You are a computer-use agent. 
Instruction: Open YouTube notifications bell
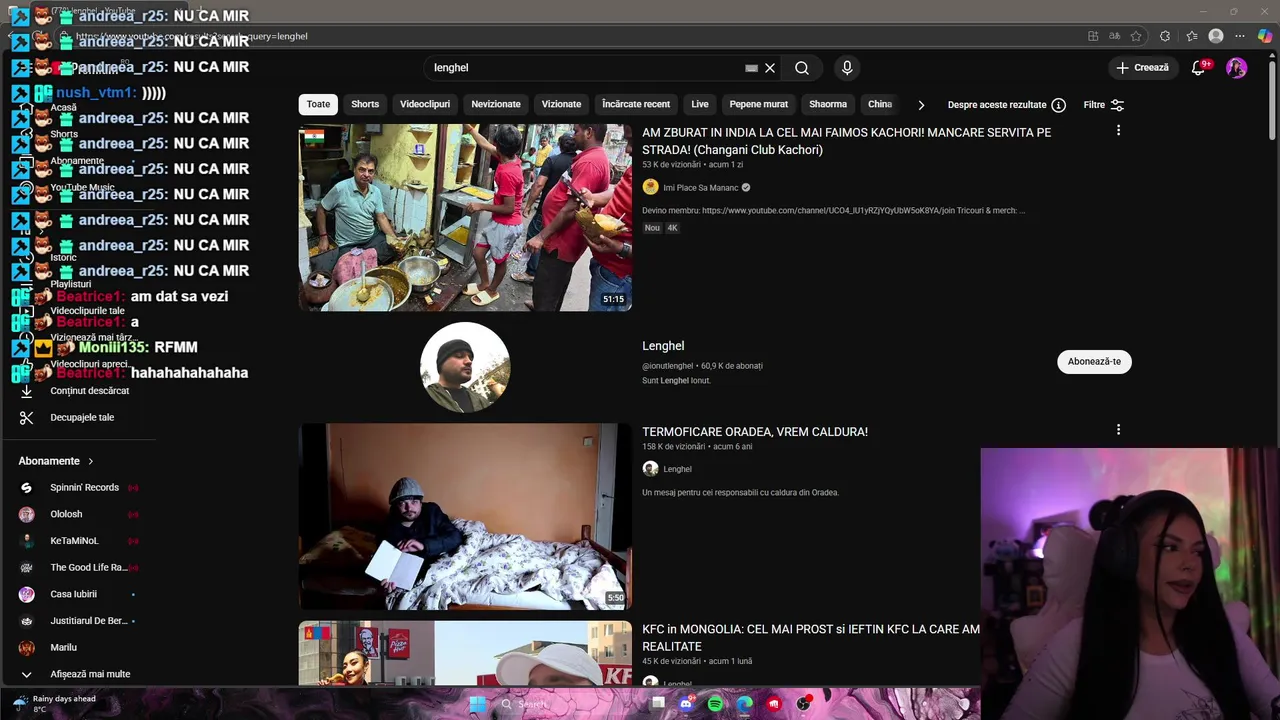1198,68
